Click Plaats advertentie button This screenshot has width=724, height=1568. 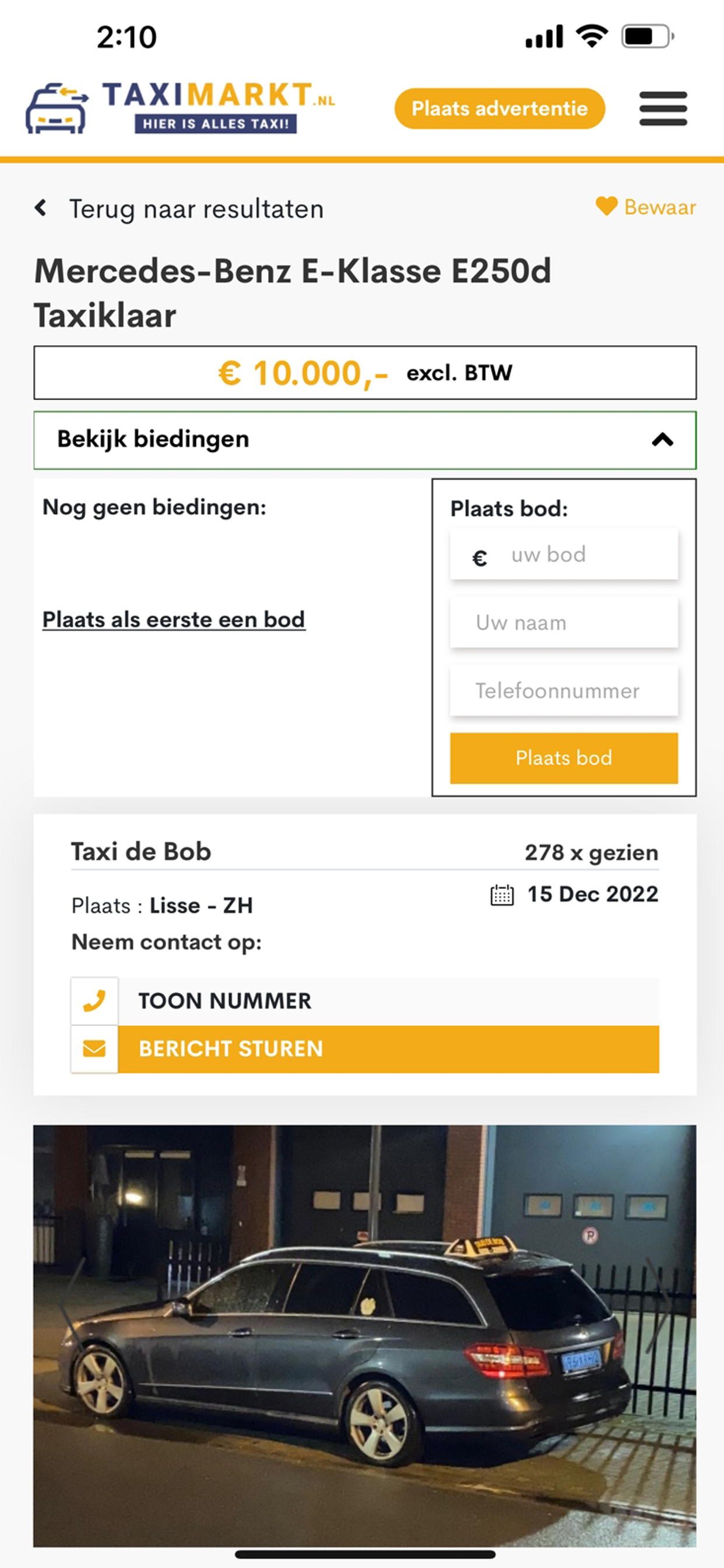[500, 108]
